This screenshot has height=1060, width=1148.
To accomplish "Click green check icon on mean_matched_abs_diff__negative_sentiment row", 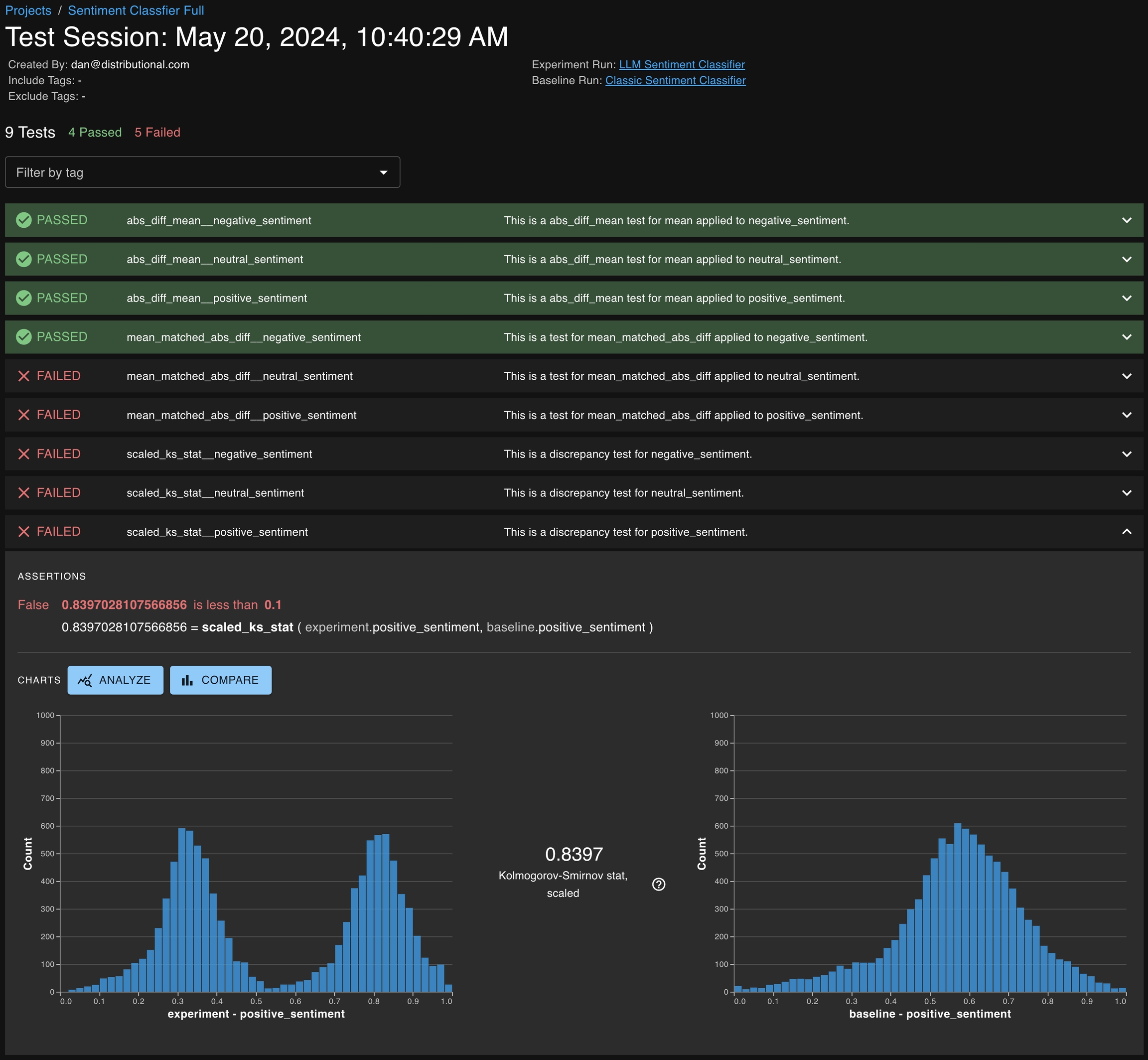I will (23, 337).
